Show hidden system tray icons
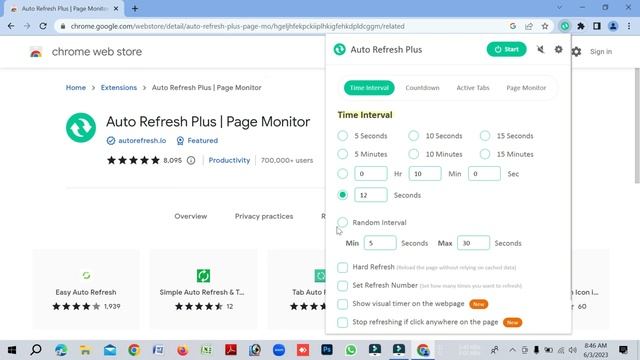Image resolution: width=640 pixels, height=360 pixels. pyautogui.click(x=512, y=350)
